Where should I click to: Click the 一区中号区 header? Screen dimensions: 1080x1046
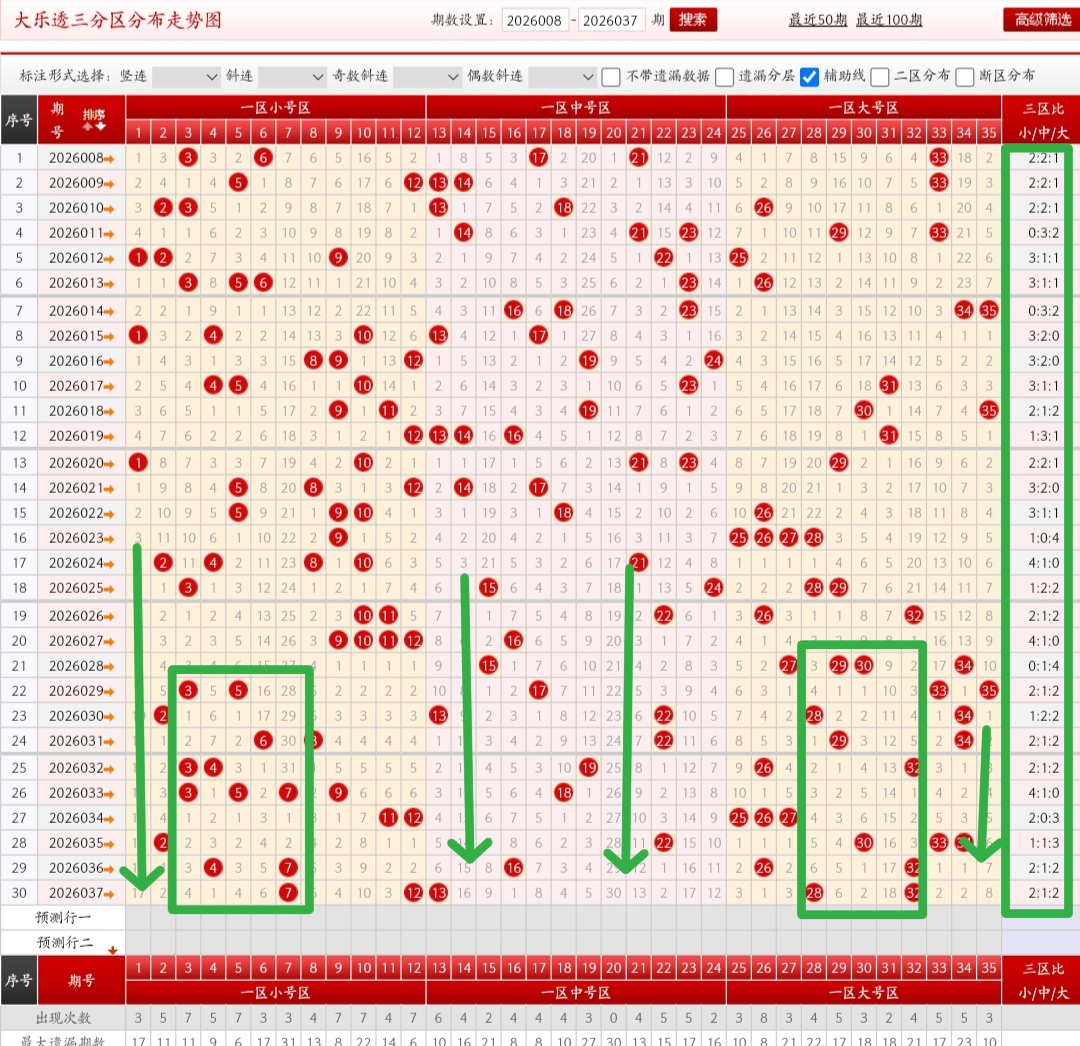click(x=576, y=107)
